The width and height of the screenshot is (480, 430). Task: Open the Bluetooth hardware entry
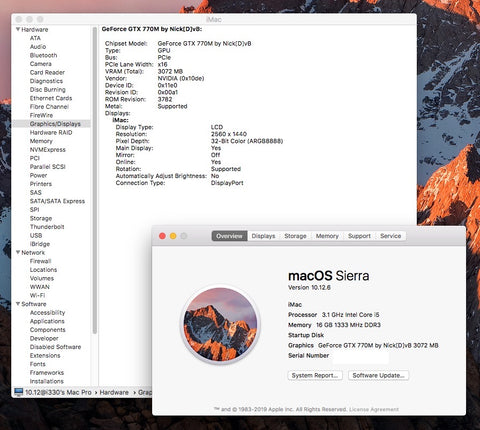pos(43,55)
